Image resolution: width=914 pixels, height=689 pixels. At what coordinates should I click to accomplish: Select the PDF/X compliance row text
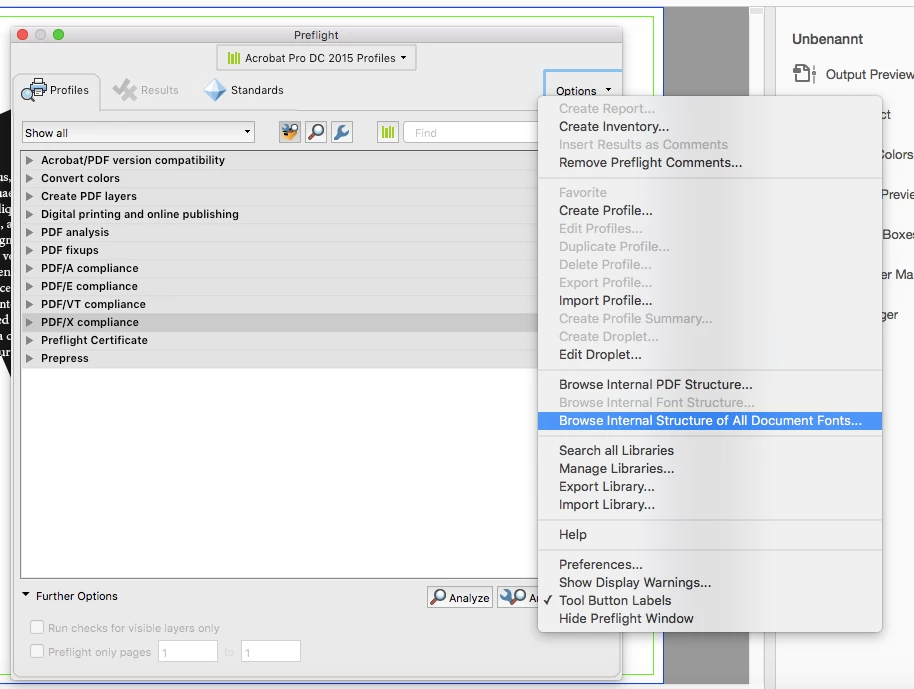[x=90, y=322]
